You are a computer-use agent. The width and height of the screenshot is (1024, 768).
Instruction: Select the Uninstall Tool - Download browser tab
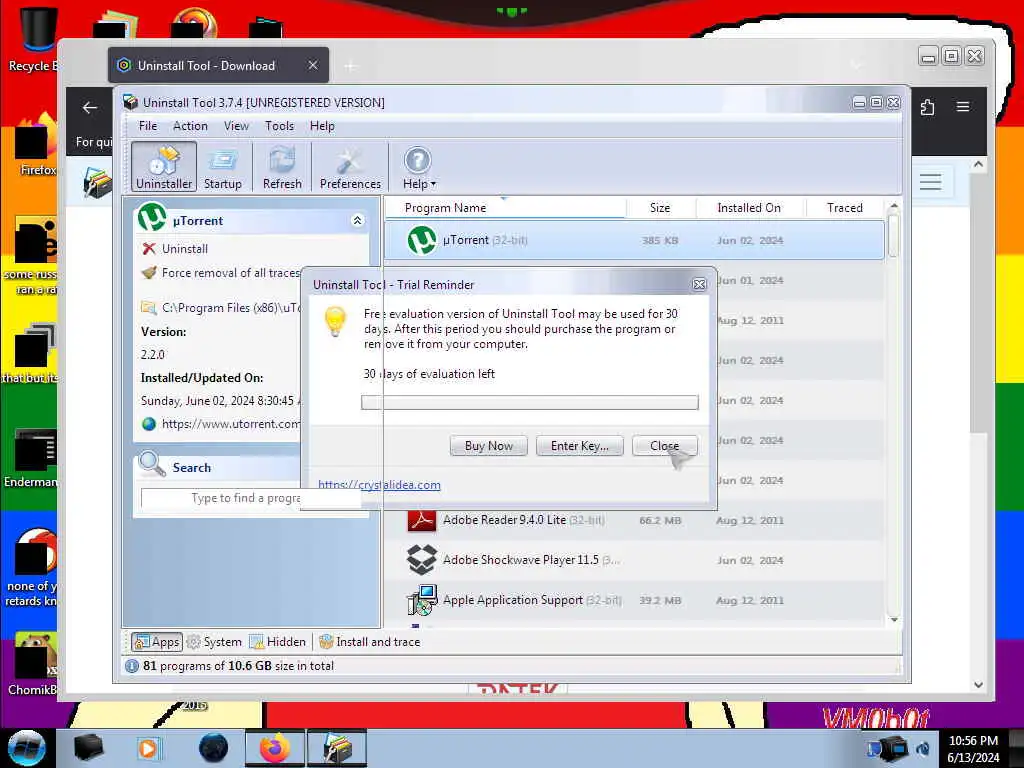[x=218, y=65]
